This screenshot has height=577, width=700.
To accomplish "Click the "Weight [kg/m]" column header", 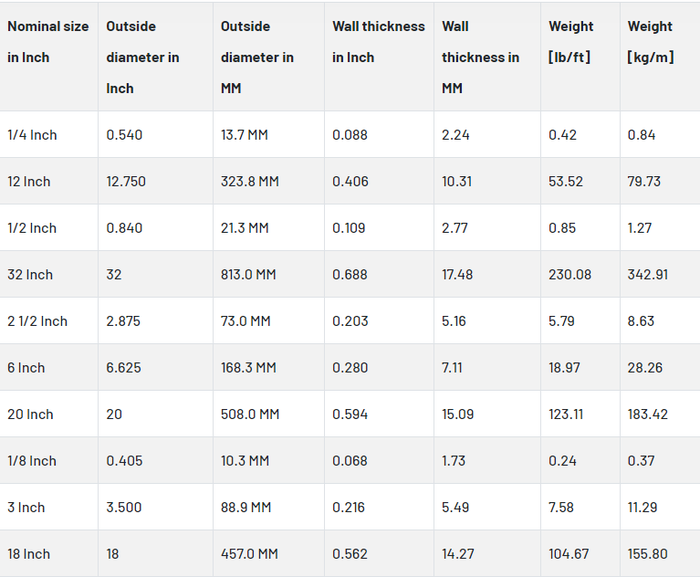I will tap(650, 42).
